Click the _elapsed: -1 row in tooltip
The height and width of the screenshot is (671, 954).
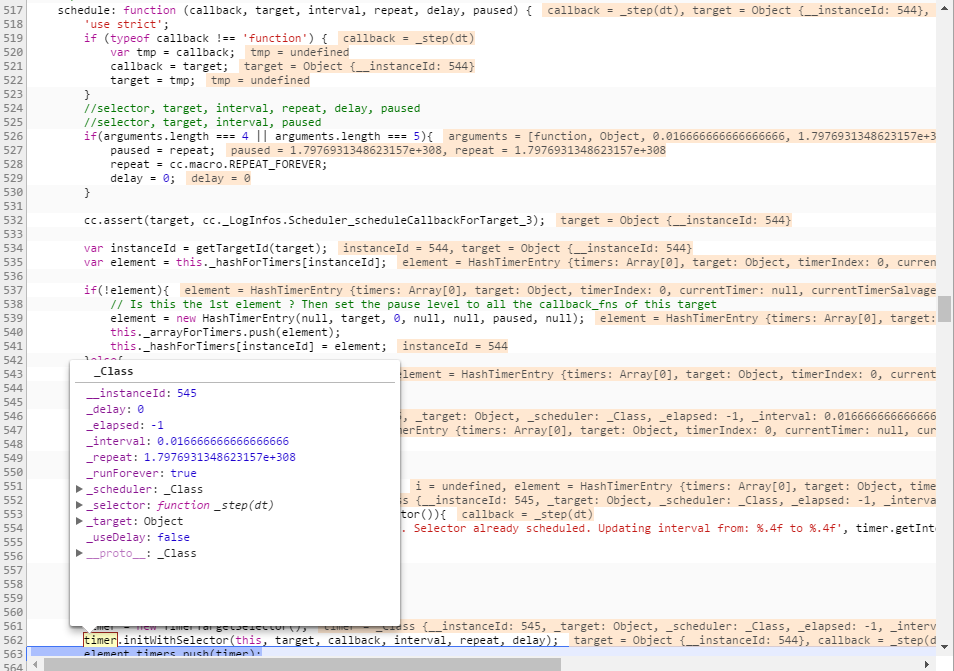pos(125,425)
